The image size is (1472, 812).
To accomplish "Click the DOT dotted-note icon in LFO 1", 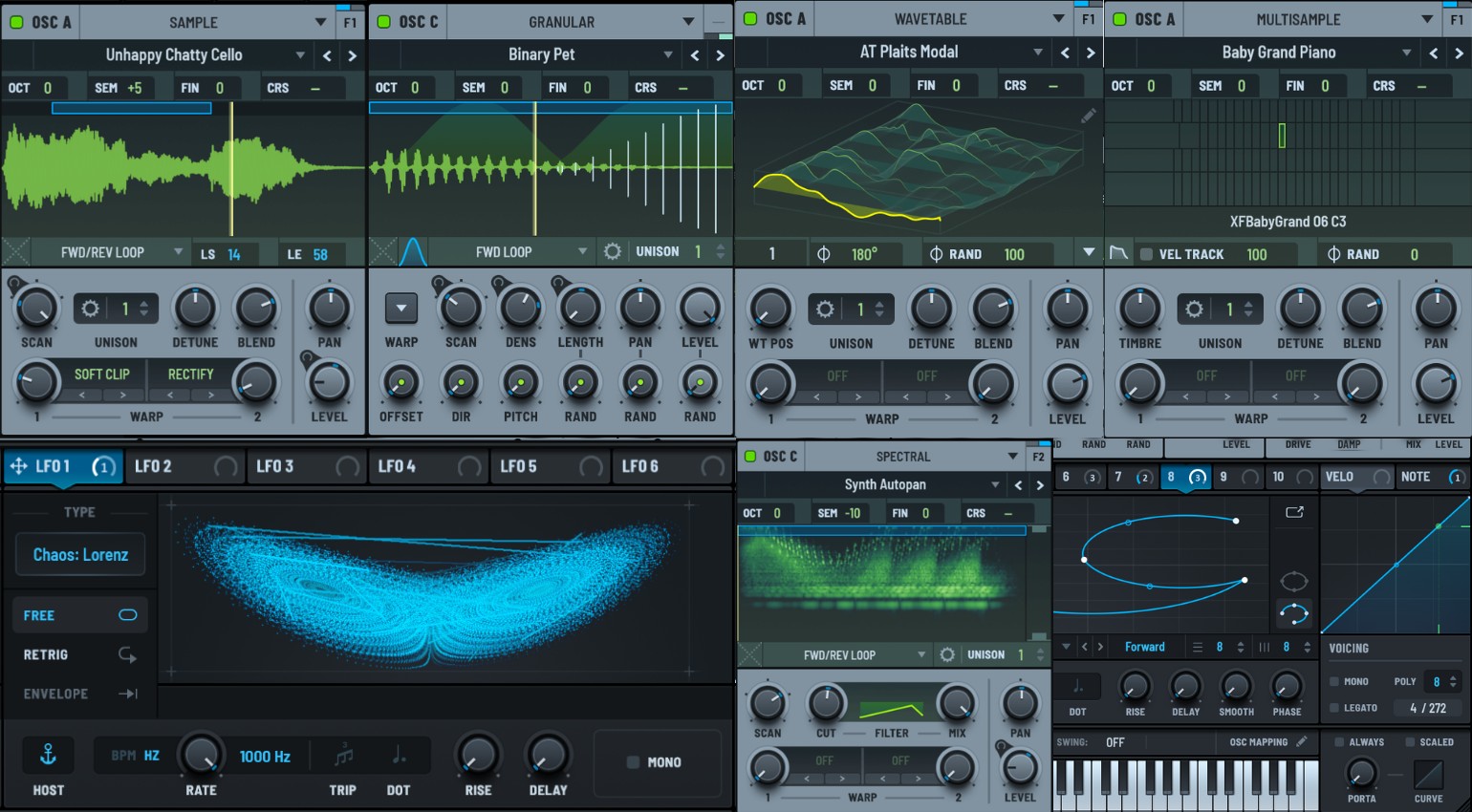I will click(399, 755).
